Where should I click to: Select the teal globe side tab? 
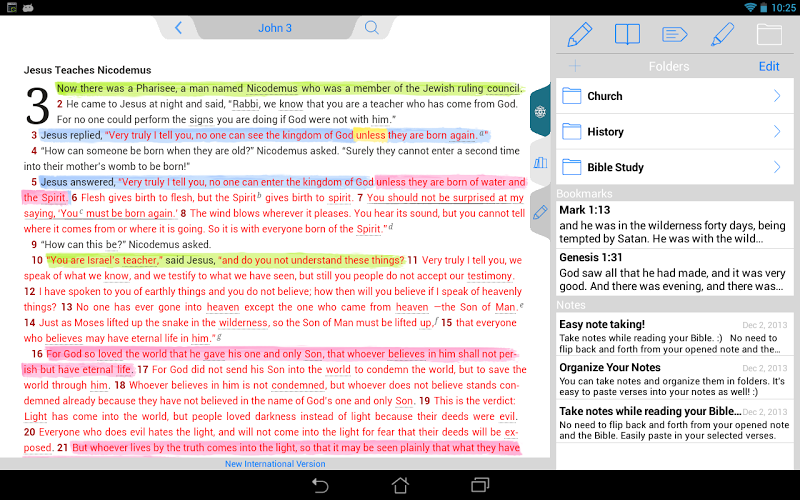tap(540, 112)
